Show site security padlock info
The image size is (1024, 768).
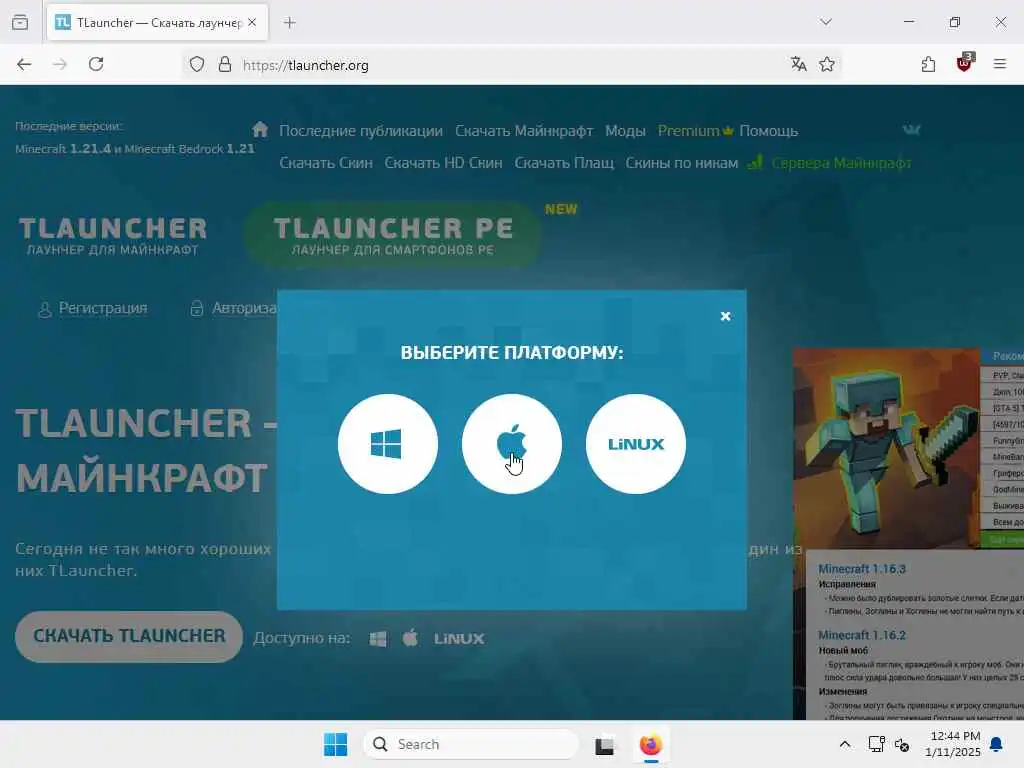click(225, 65)
